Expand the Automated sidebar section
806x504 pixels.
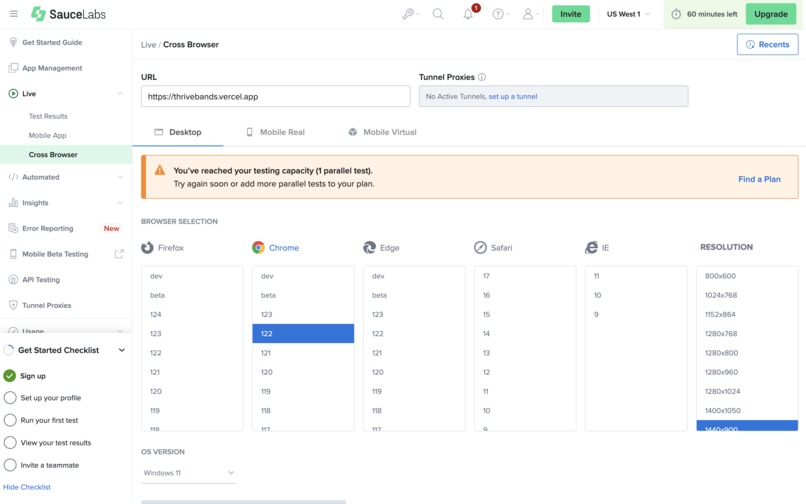(120, 177)
